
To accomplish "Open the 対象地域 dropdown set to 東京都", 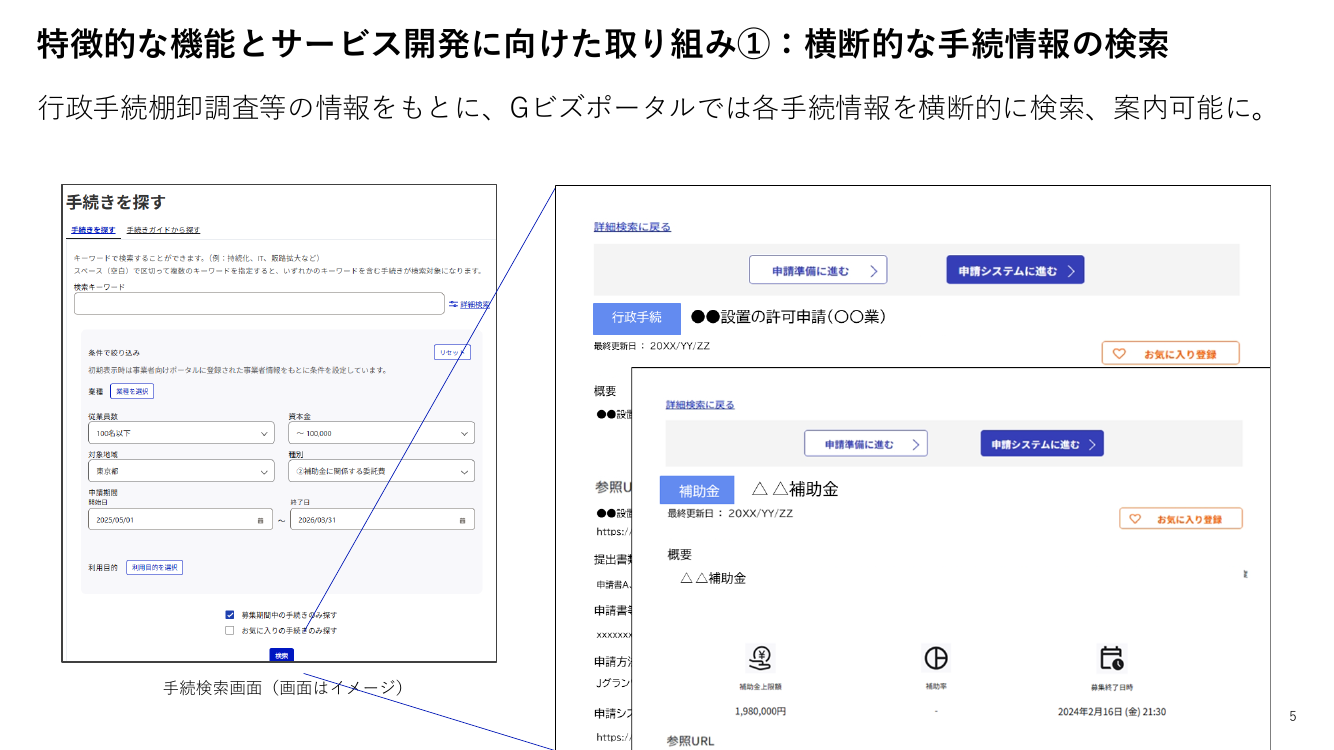I will coord(181,471).
